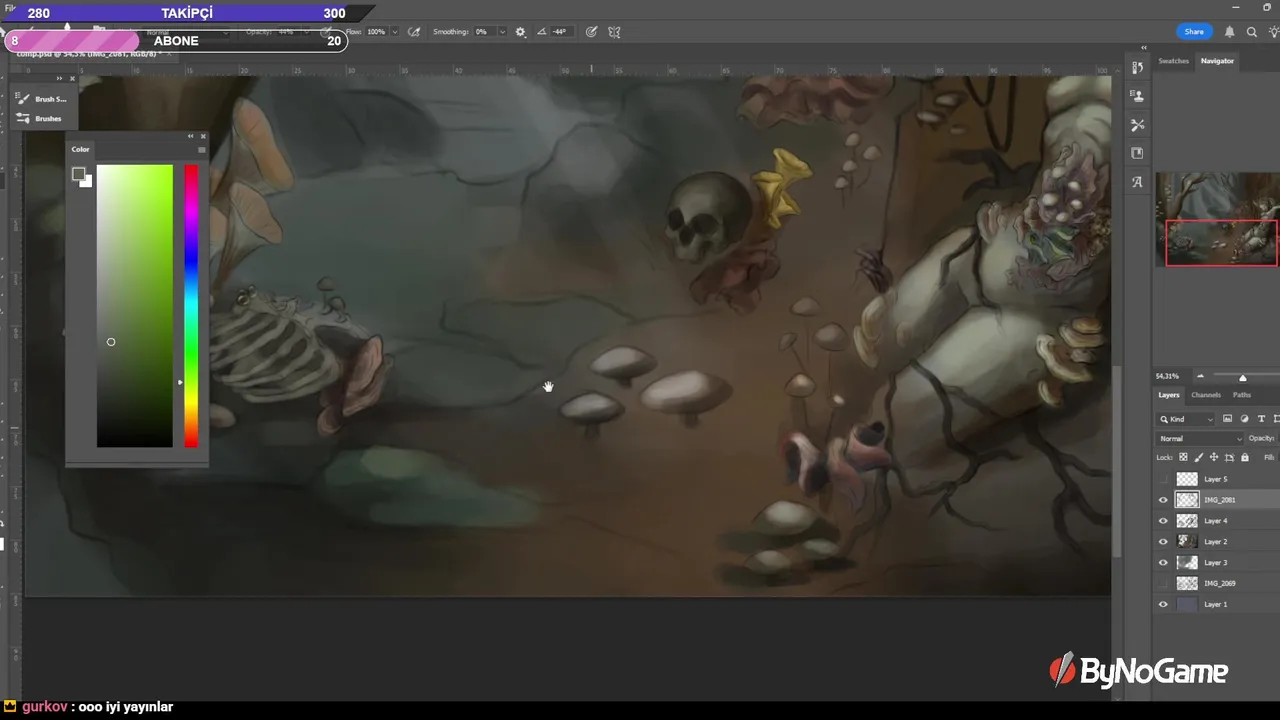Screen dimensions: 1280x720
Task: Lock transparent pixels
Action: coord(1183,457)
